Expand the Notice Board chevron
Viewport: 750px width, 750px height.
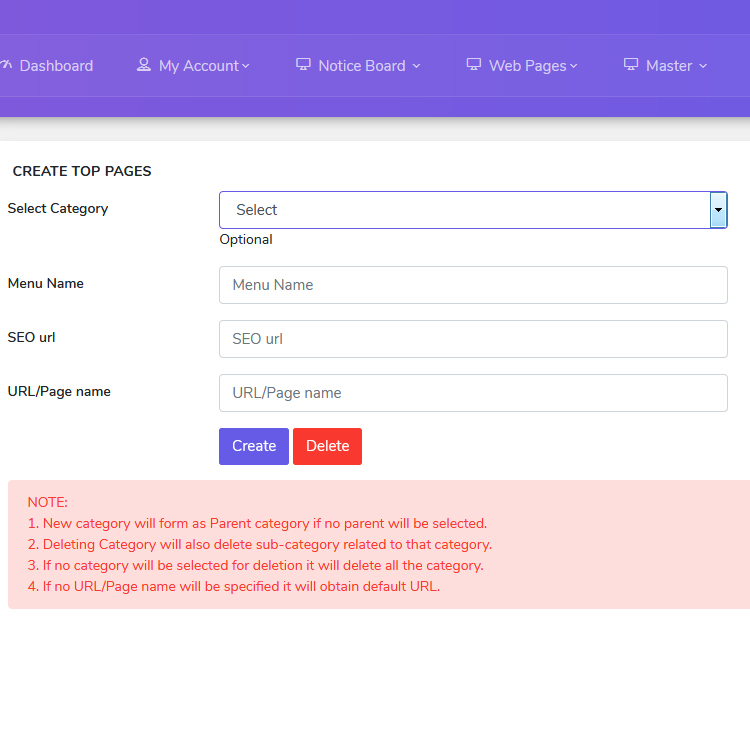coord(416,66)
